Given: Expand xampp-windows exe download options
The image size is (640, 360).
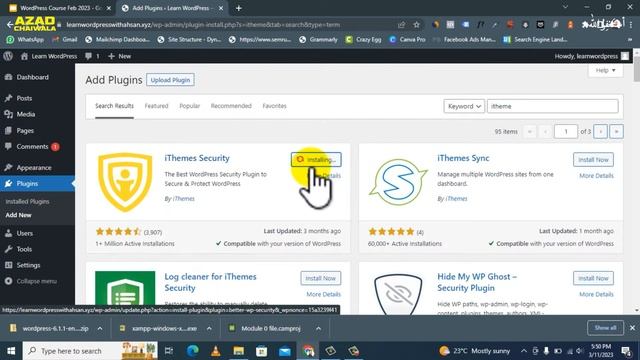Looking at the screenshot, I should (209, 328).
